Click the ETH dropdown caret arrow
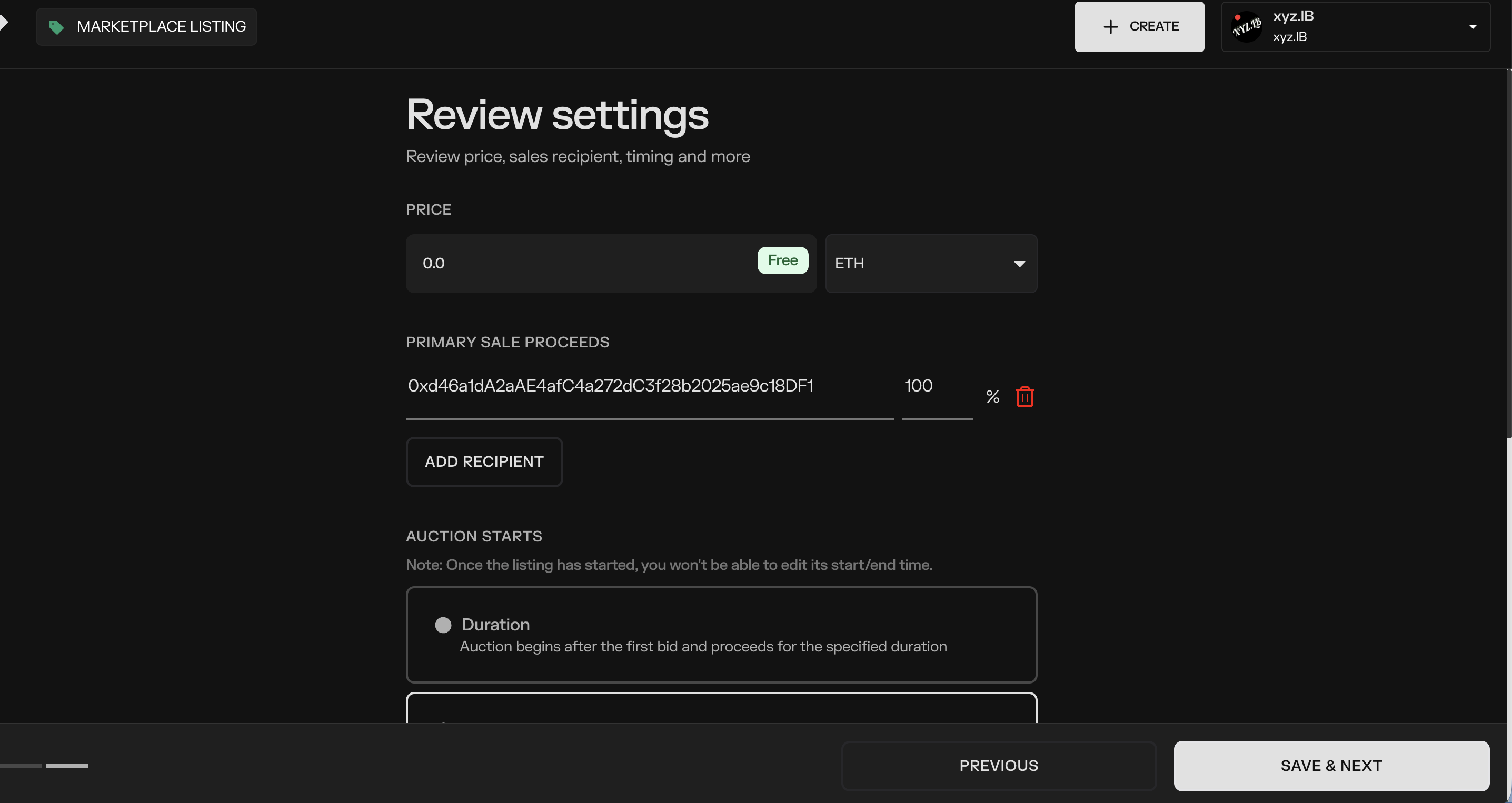The width and height of the screenshot is (1512, 803). [x=1020, y=264]
